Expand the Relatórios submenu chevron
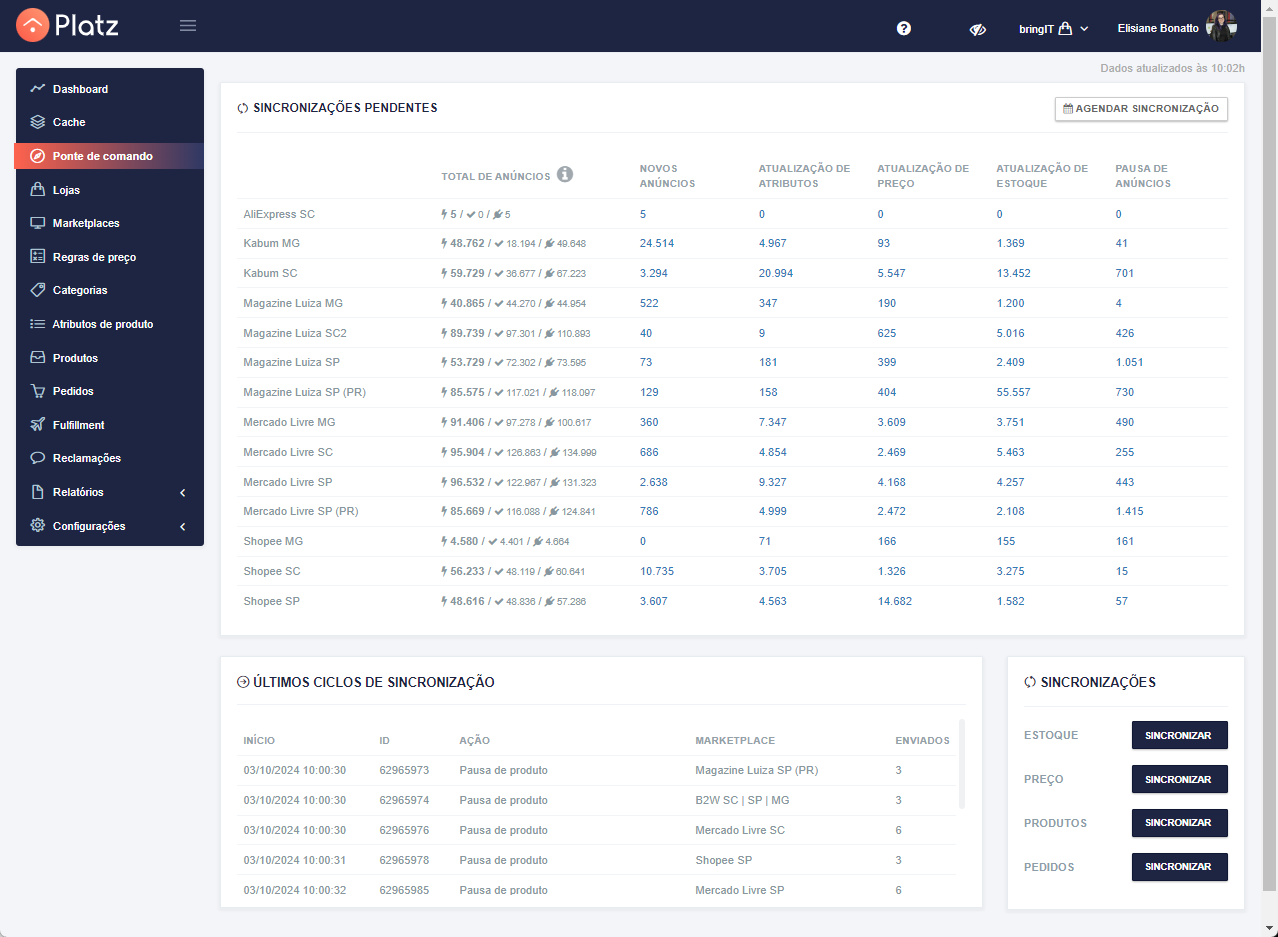 pyautogui.click(x=183, y=493)
